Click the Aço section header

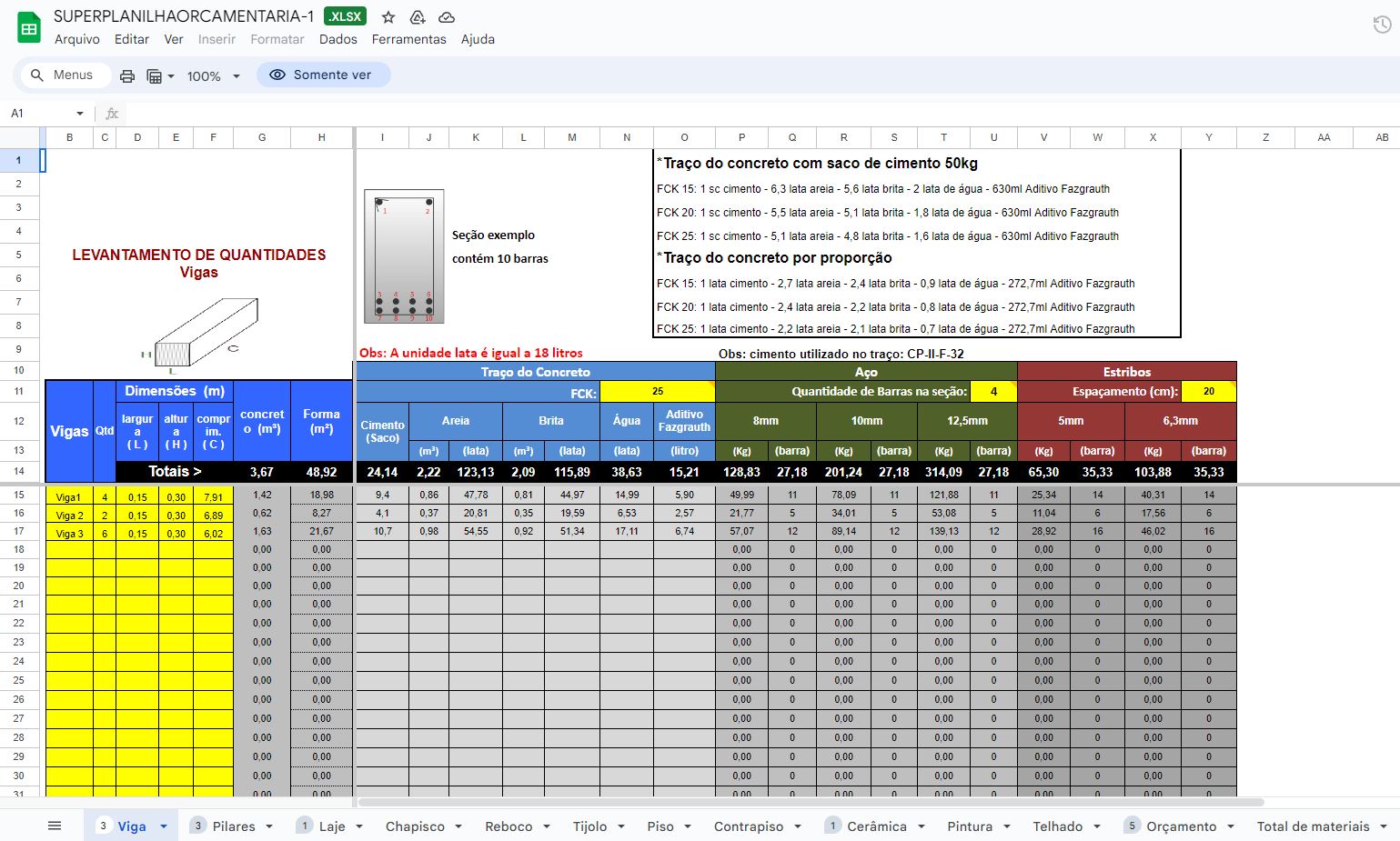[x=866, y=371]
